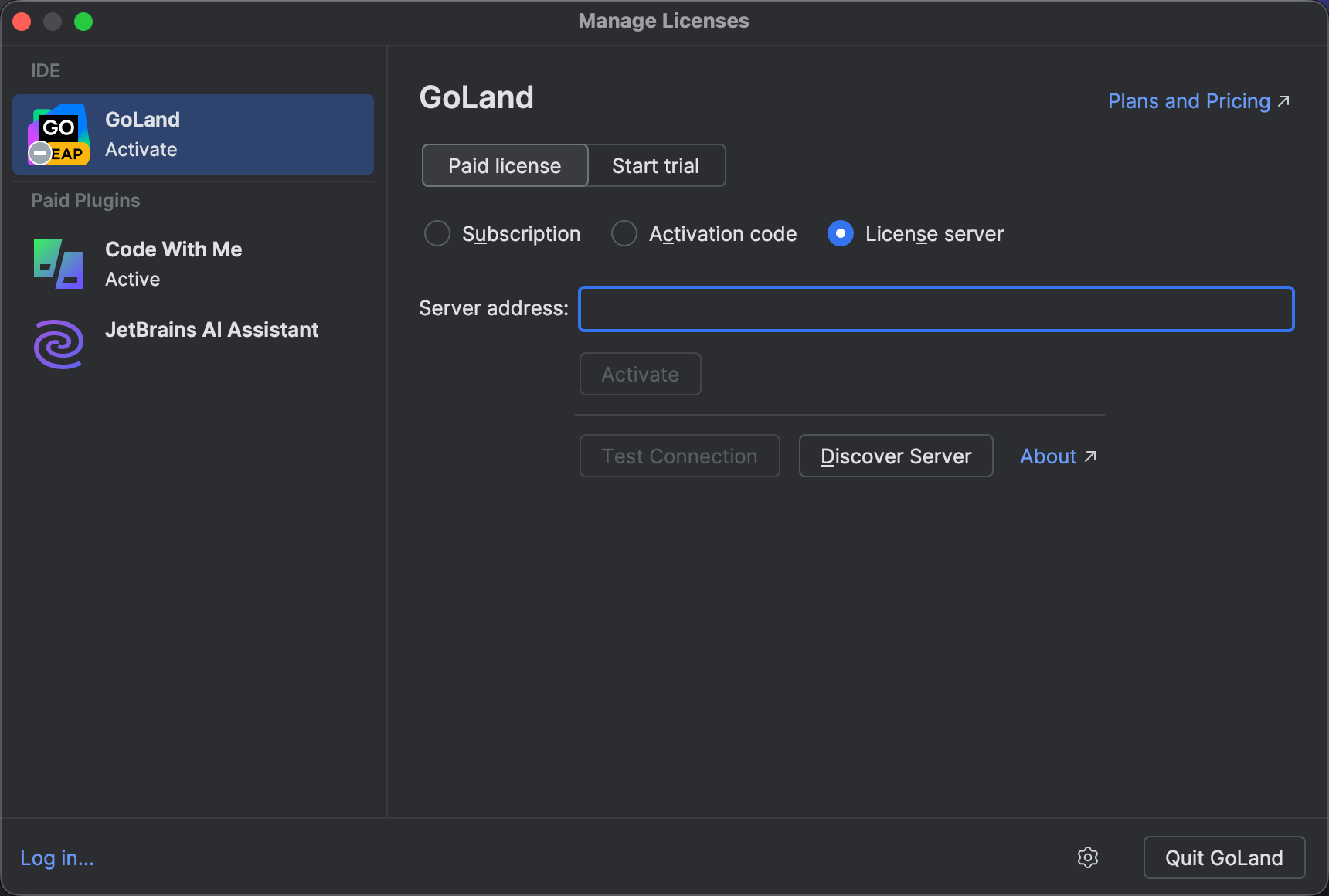
Task: Select the GoLand EAP icon in sidebar
Action: tap(58, 134)
